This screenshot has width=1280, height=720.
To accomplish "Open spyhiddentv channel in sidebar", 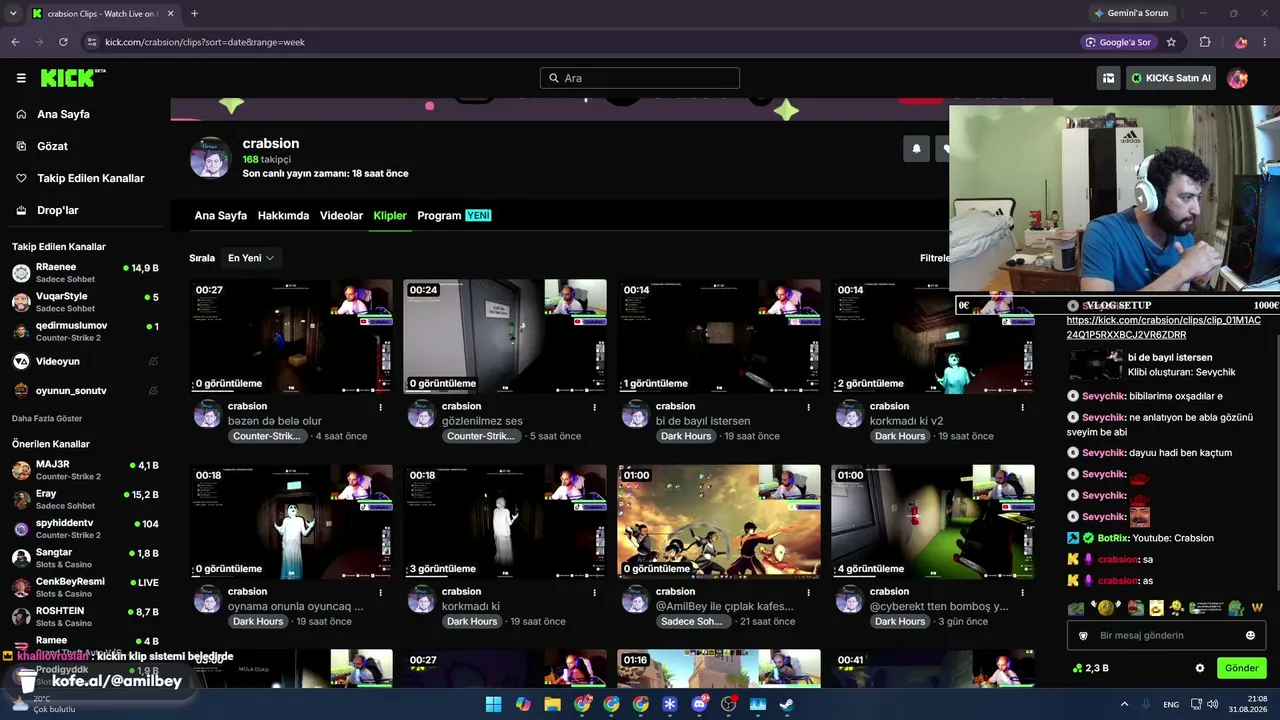I will coord(85,529).
